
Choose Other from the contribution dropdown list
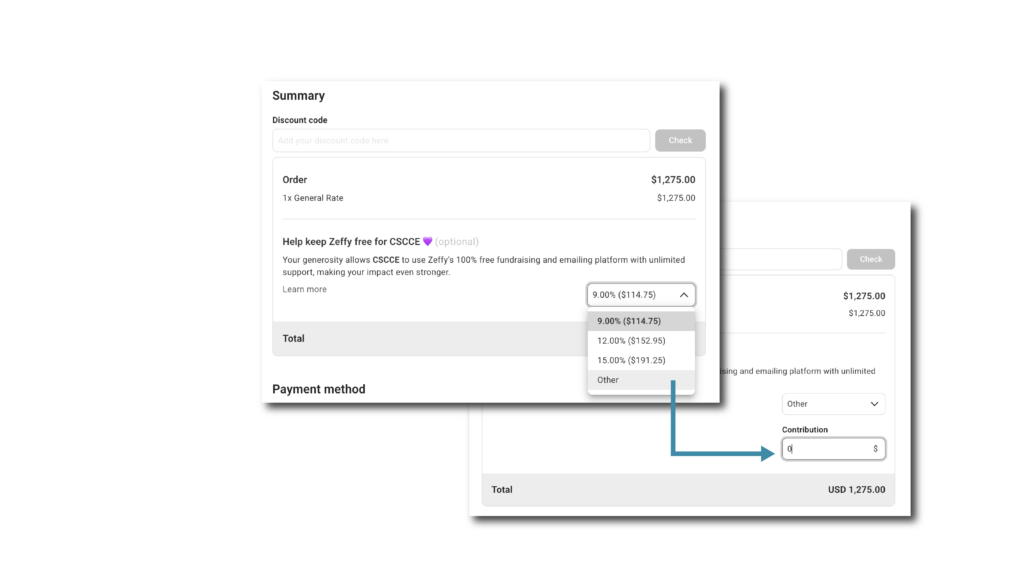[x=608, y=380]
